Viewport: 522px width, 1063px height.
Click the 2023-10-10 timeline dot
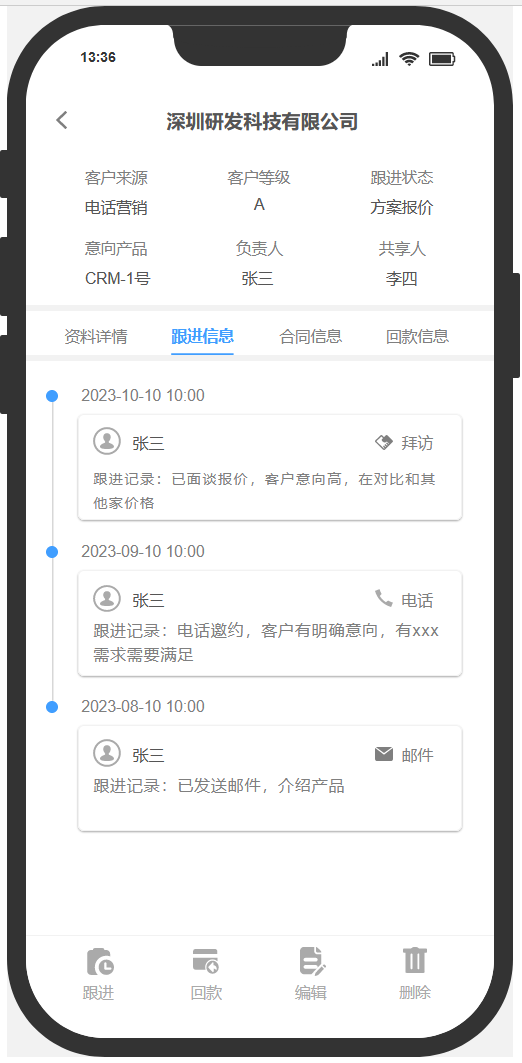(x=52, y=396)
